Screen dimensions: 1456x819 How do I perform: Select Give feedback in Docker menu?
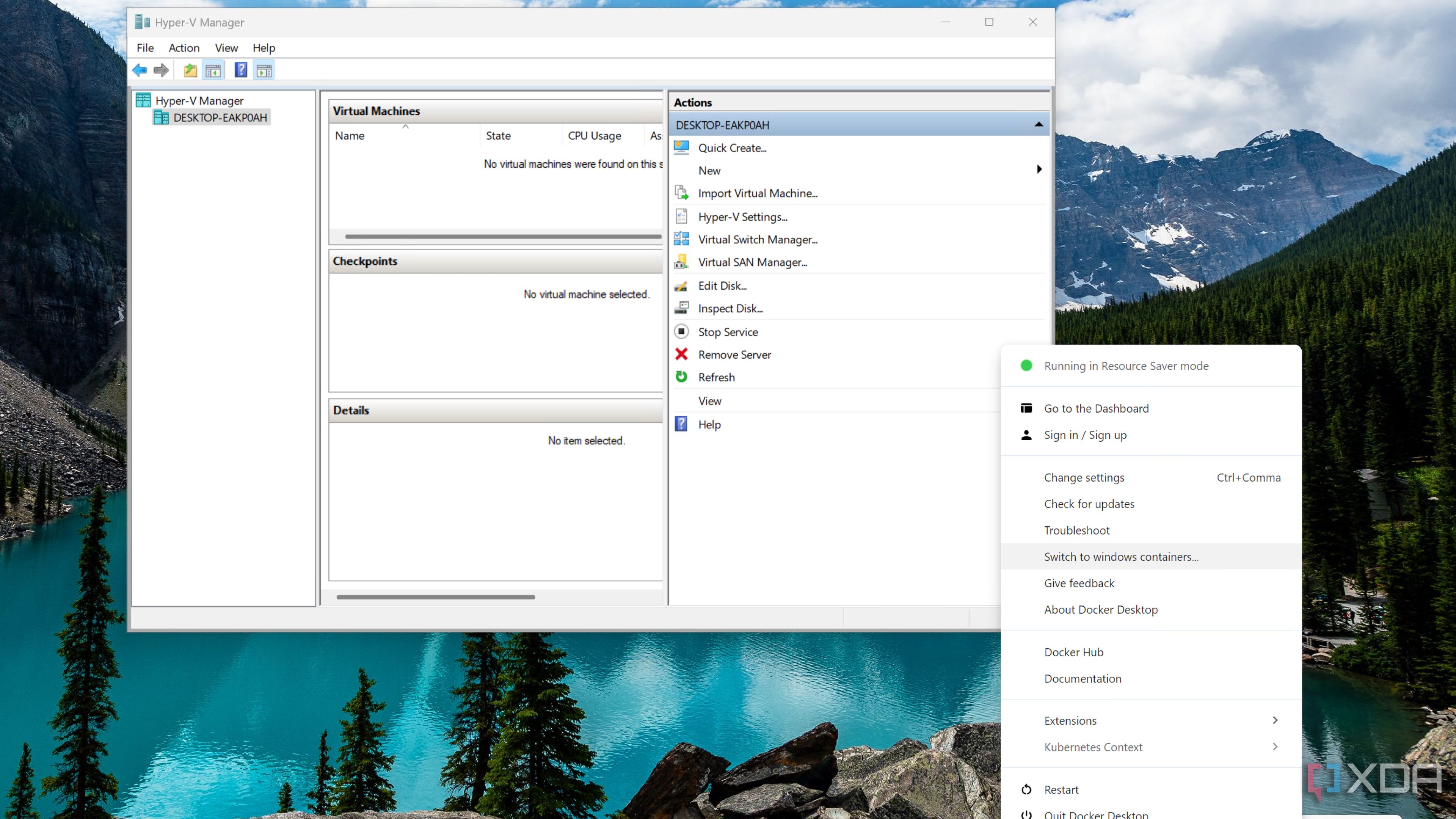[x=1151, y=583]
